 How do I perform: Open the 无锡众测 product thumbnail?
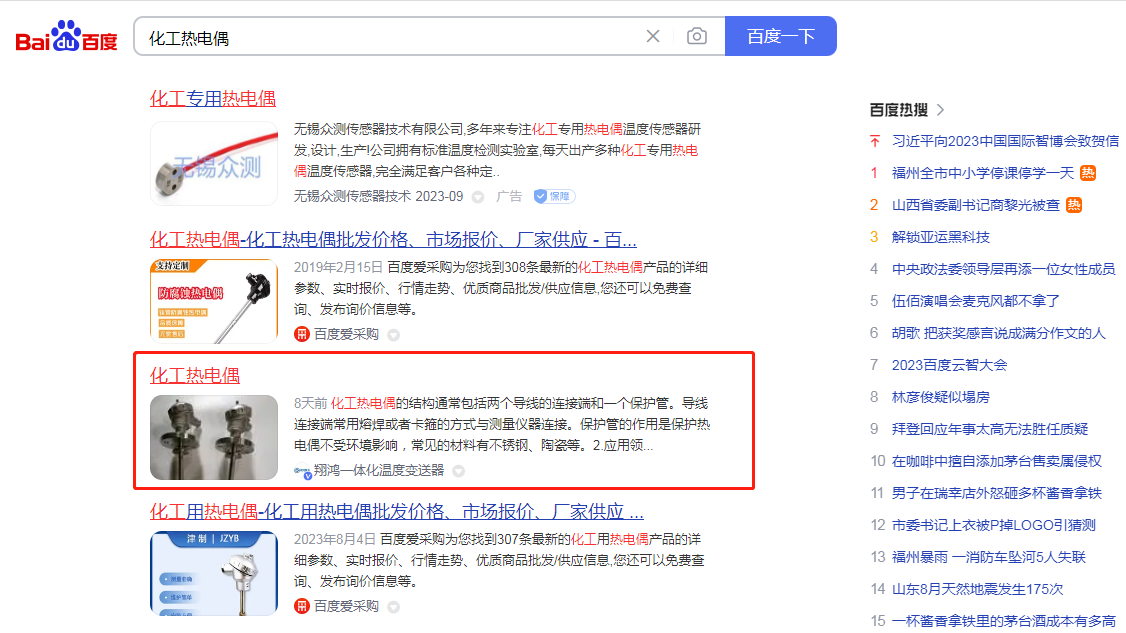[214, 164]
